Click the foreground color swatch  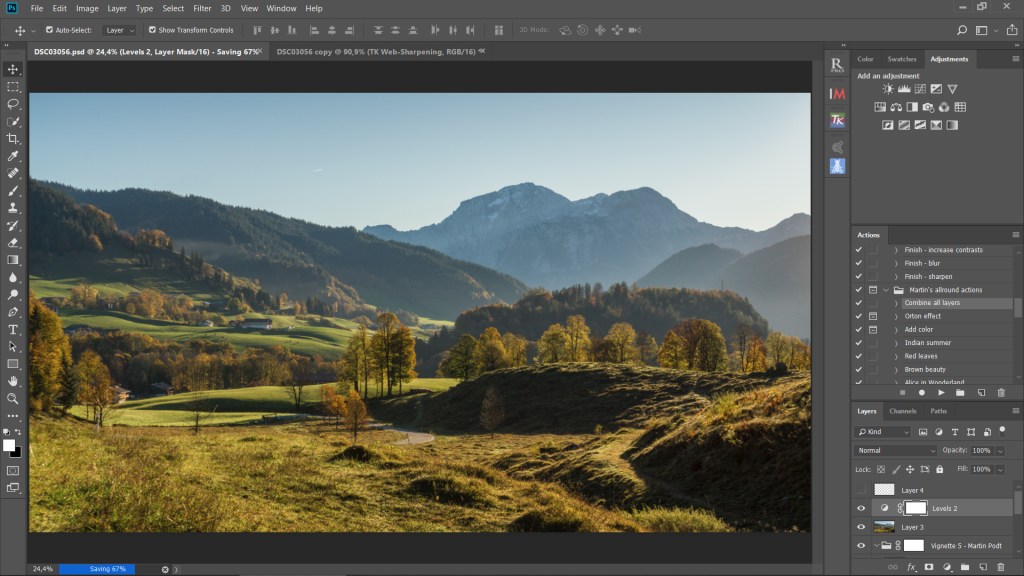tap(9, 445)
